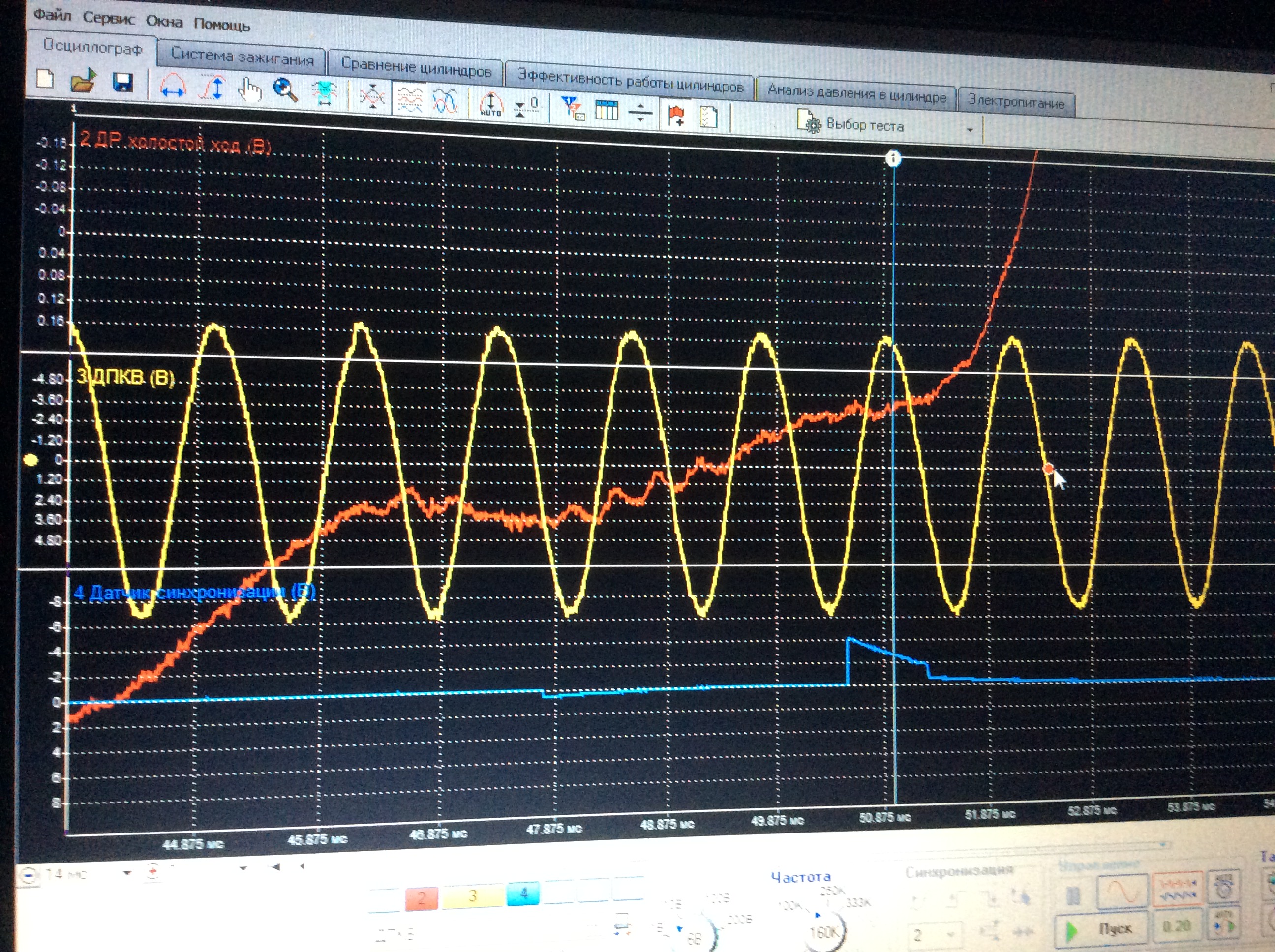1275x952 pixels.
Task: Open the Окна menu
Action: 164,22
